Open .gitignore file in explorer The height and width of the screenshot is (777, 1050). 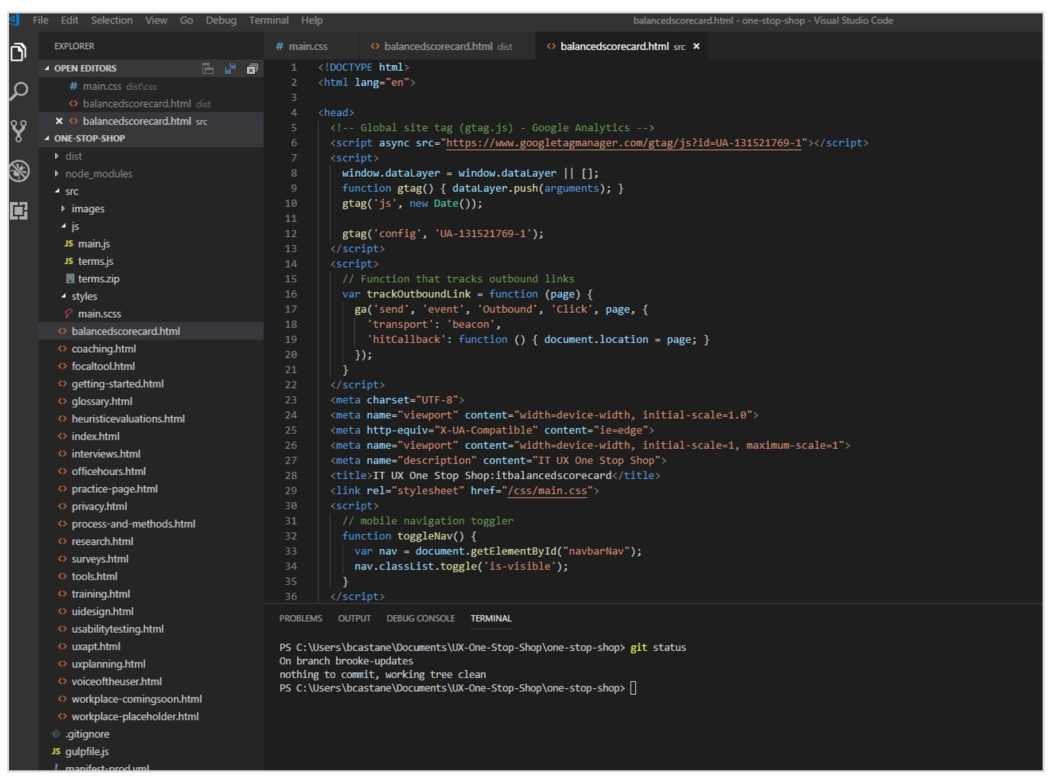[x=151, y=734]
